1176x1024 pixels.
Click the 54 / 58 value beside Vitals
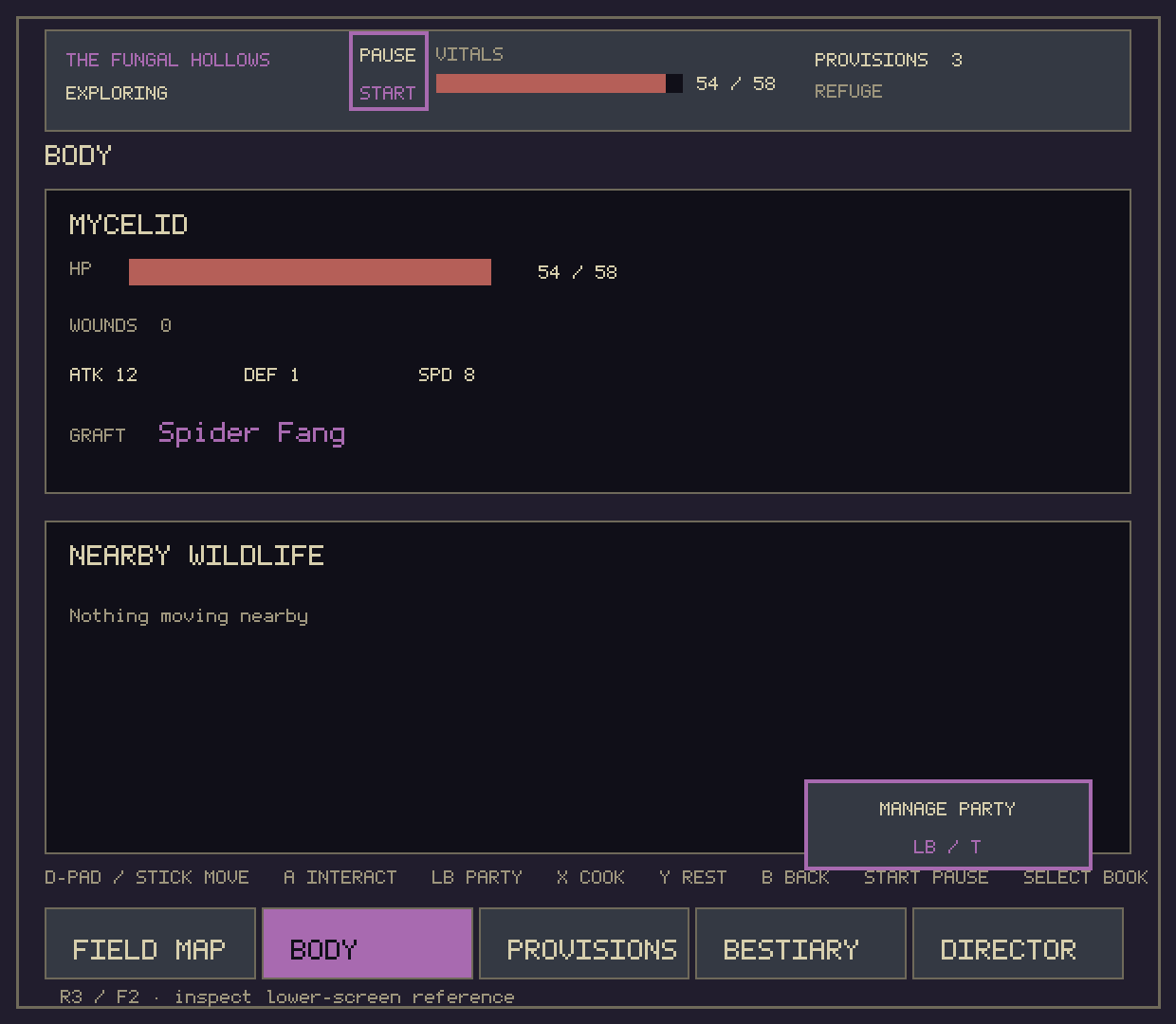pos(736,83)
